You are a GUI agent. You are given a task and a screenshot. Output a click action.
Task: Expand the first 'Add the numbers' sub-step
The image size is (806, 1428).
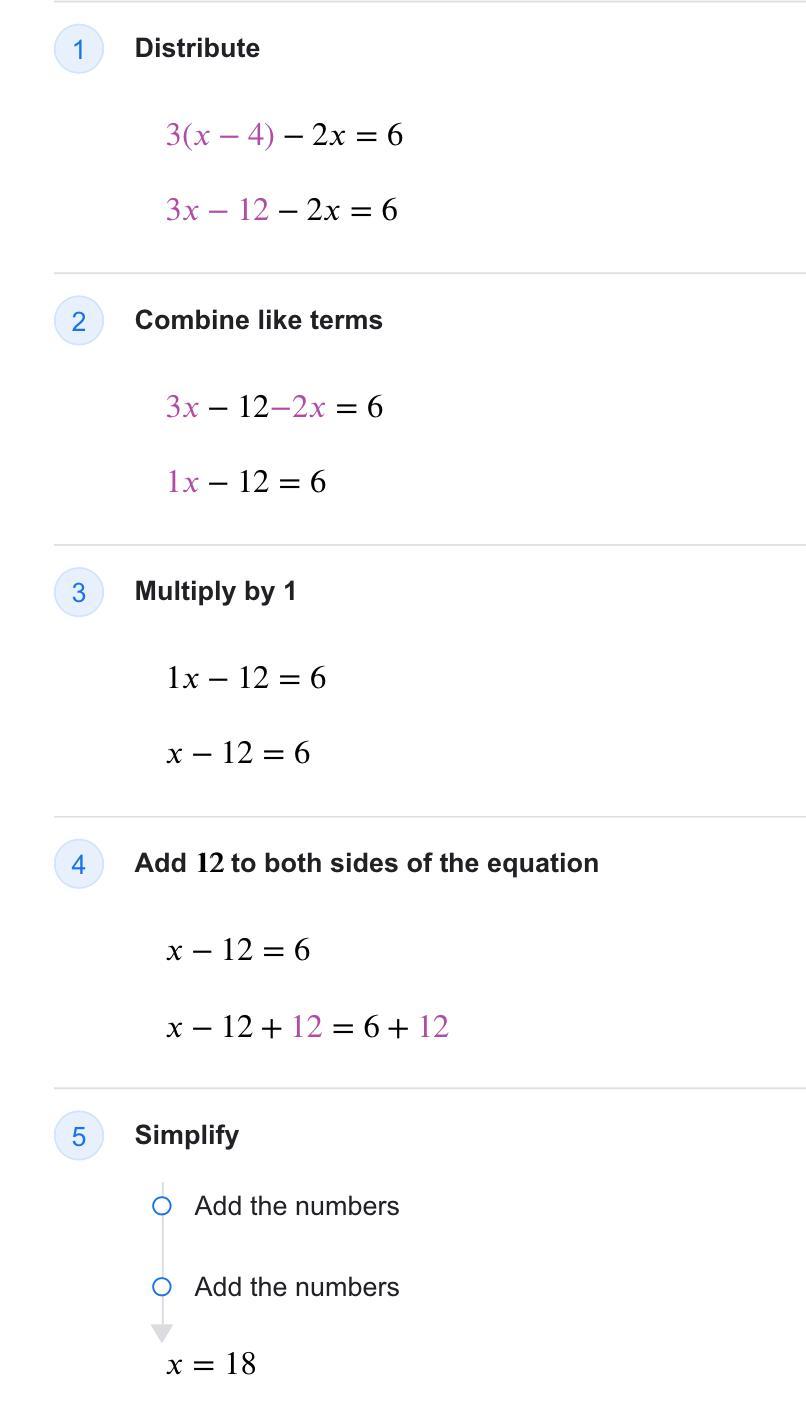pyautogui.click(x=297, y=1206)
